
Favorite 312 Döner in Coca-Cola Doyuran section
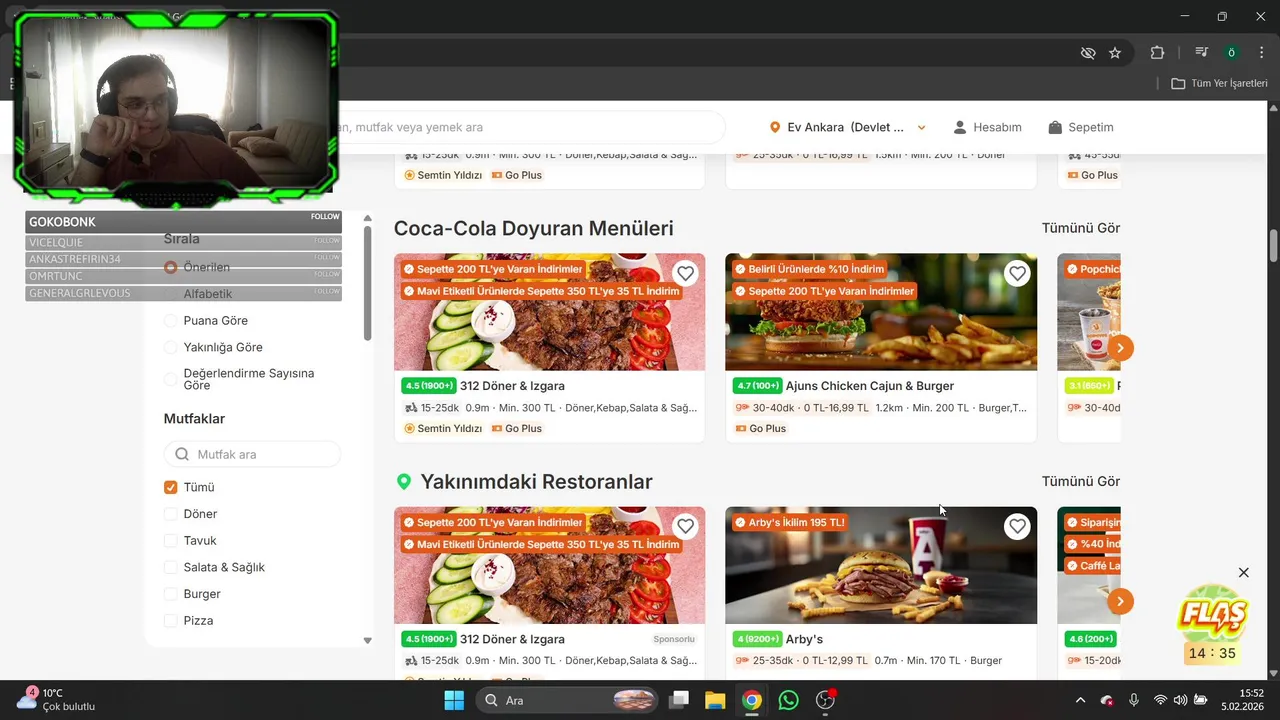pyautogui.click(x=685, y=274)
